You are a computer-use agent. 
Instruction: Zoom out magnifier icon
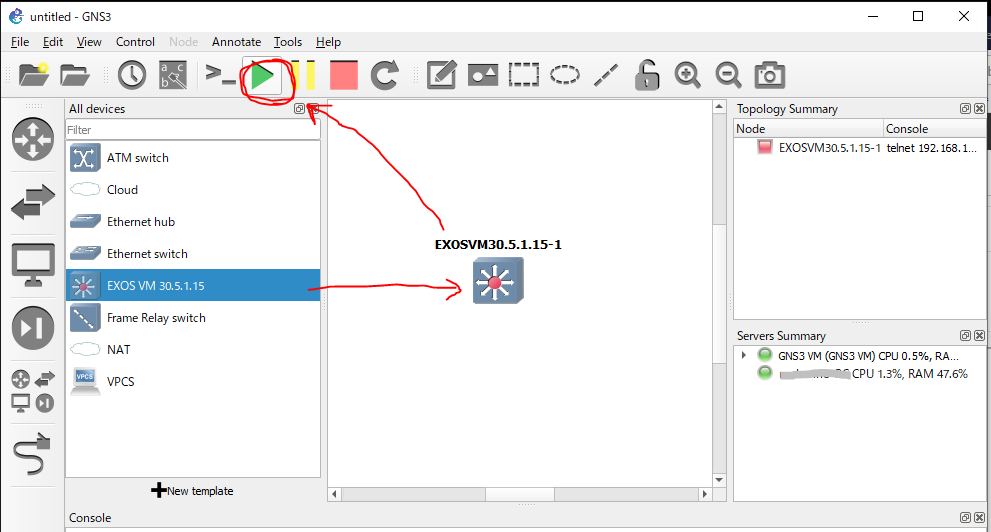click(728, 75)
